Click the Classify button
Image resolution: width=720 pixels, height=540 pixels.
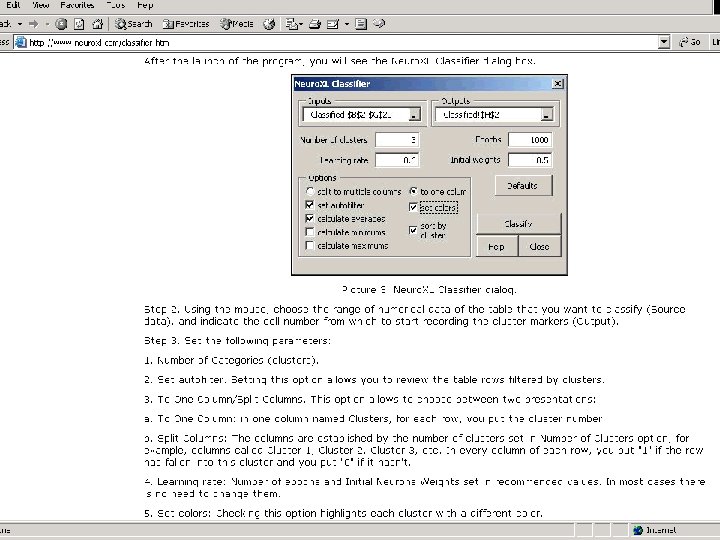click(x=519, y=224)
